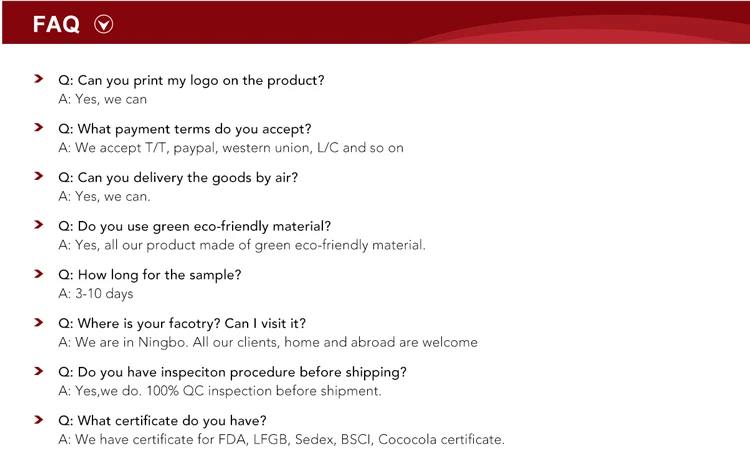Click the circled down-arrow beside FAQ
Viewport: 750px width, 457px height.
[x=103, y=25]
